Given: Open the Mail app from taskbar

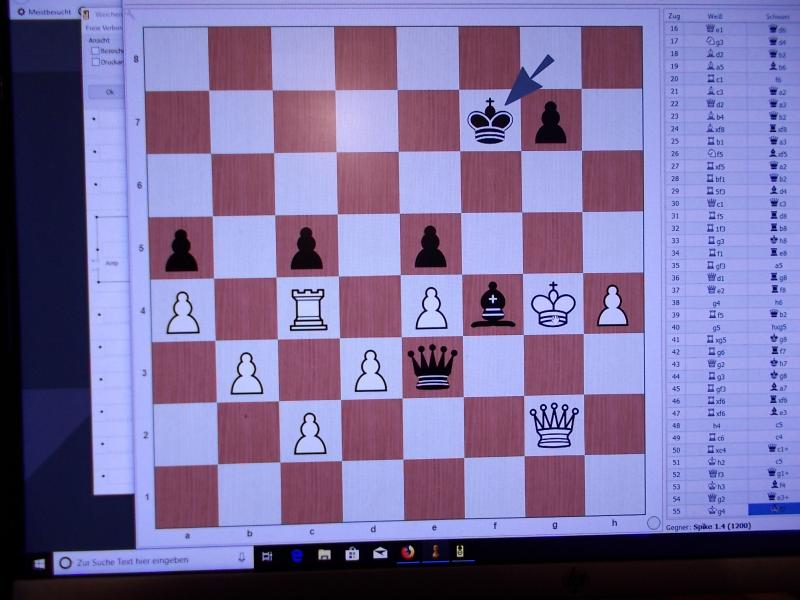Looking at the screenshot, I should pyautogui.click(x=380, y=553).
